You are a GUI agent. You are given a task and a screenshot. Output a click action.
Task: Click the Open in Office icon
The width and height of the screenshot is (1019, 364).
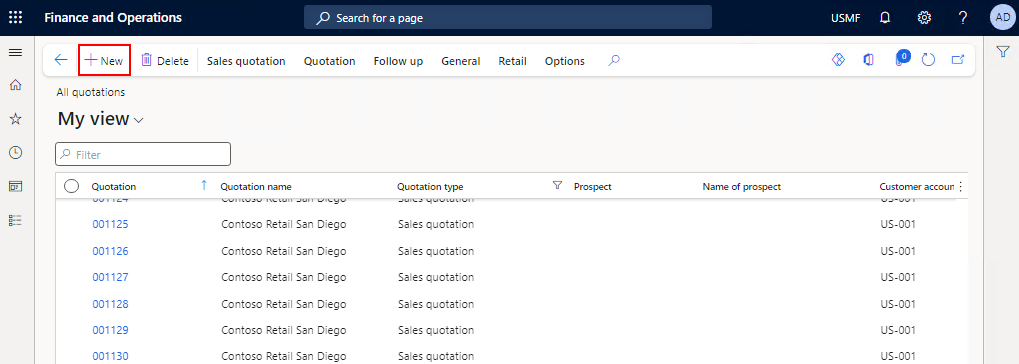coord(868,60)
